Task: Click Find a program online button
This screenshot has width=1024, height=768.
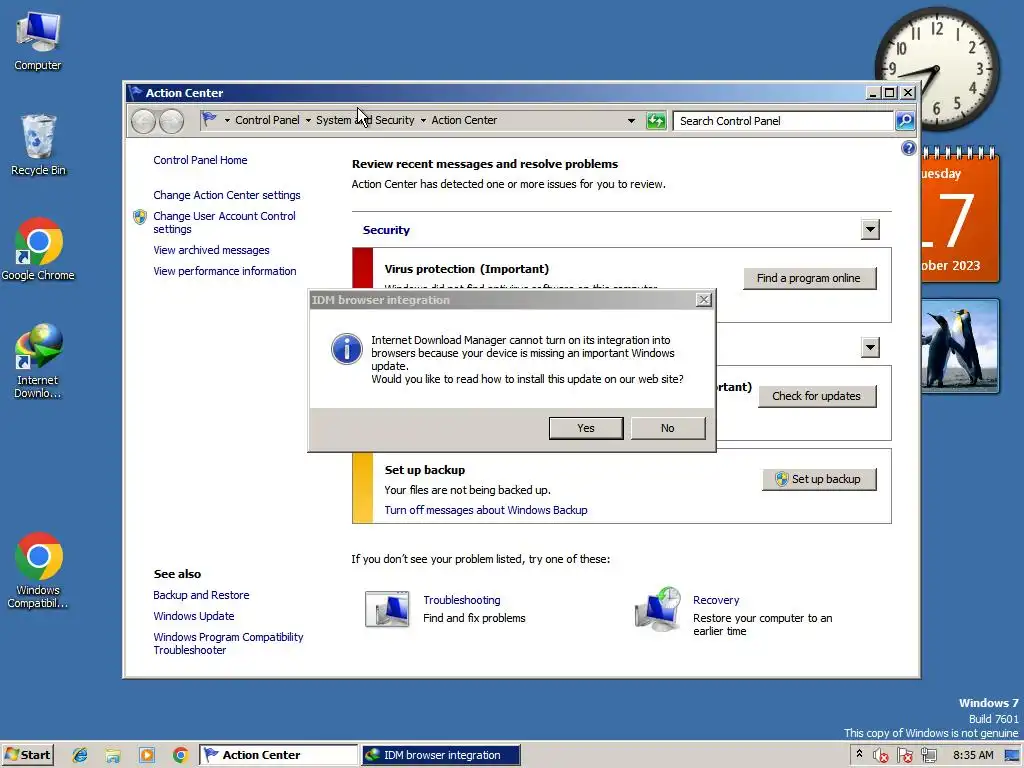Action: click(809, 278)
